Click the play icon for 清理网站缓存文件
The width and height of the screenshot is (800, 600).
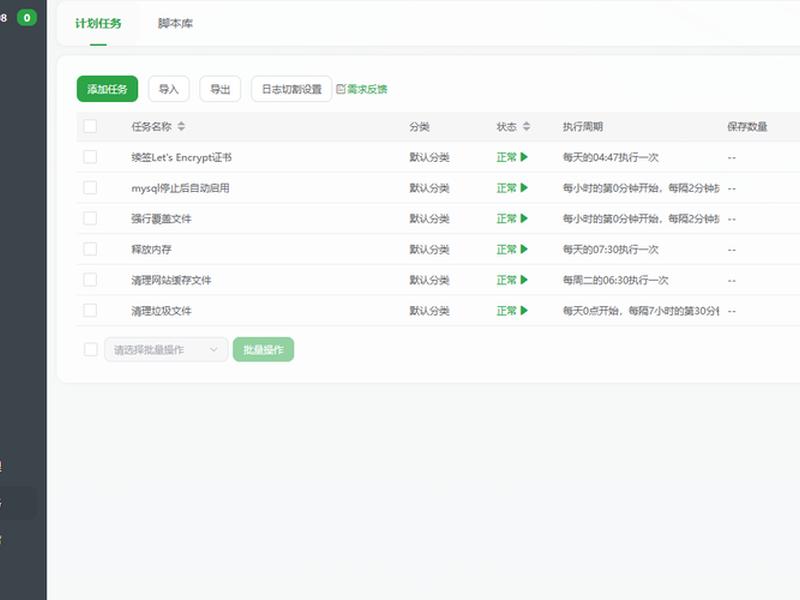pos(524,280)
